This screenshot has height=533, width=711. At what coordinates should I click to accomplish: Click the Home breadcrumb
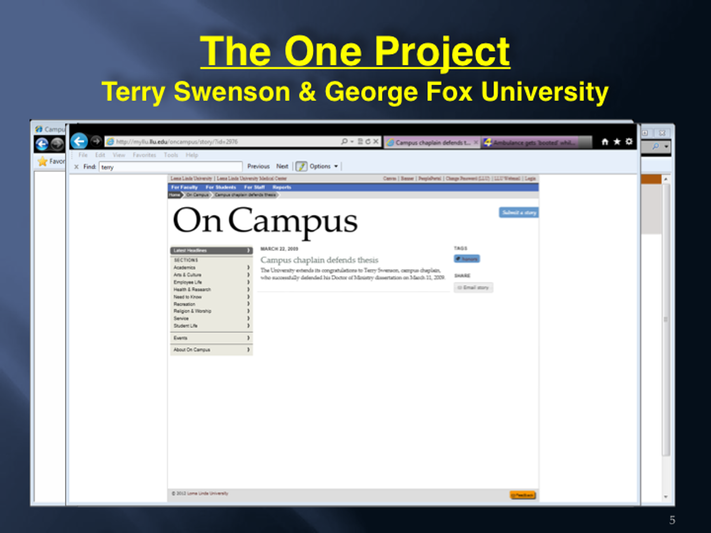click(x=175, y=195)
